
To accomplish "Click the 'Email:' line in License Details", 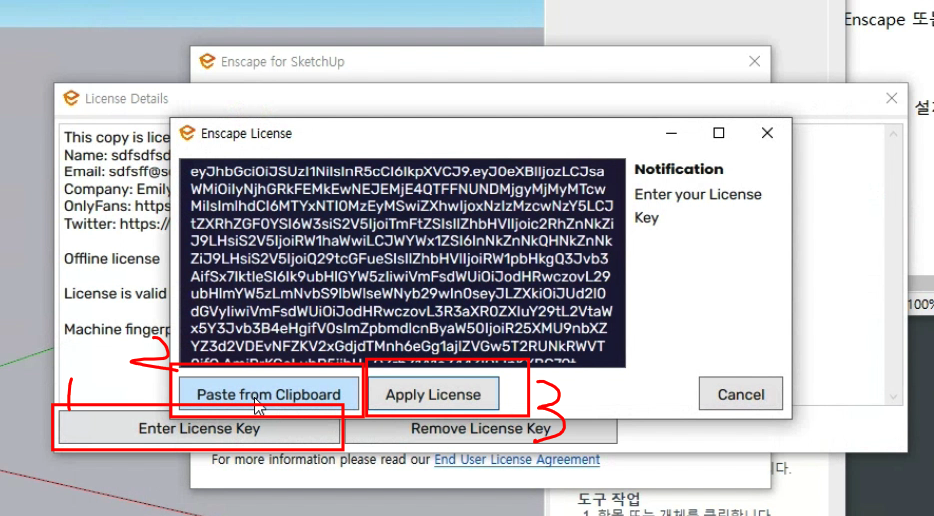I will [117, 172].
